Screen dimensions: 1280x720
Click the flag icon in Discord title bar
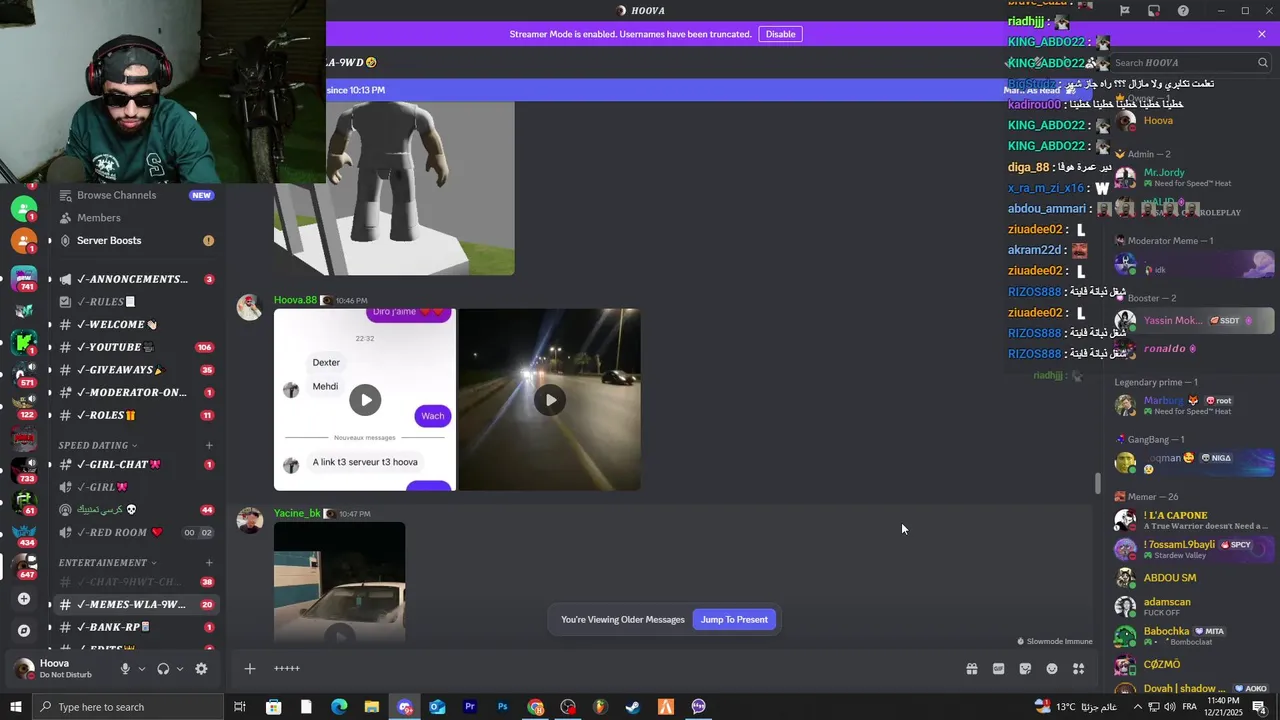coord(1125,11)
